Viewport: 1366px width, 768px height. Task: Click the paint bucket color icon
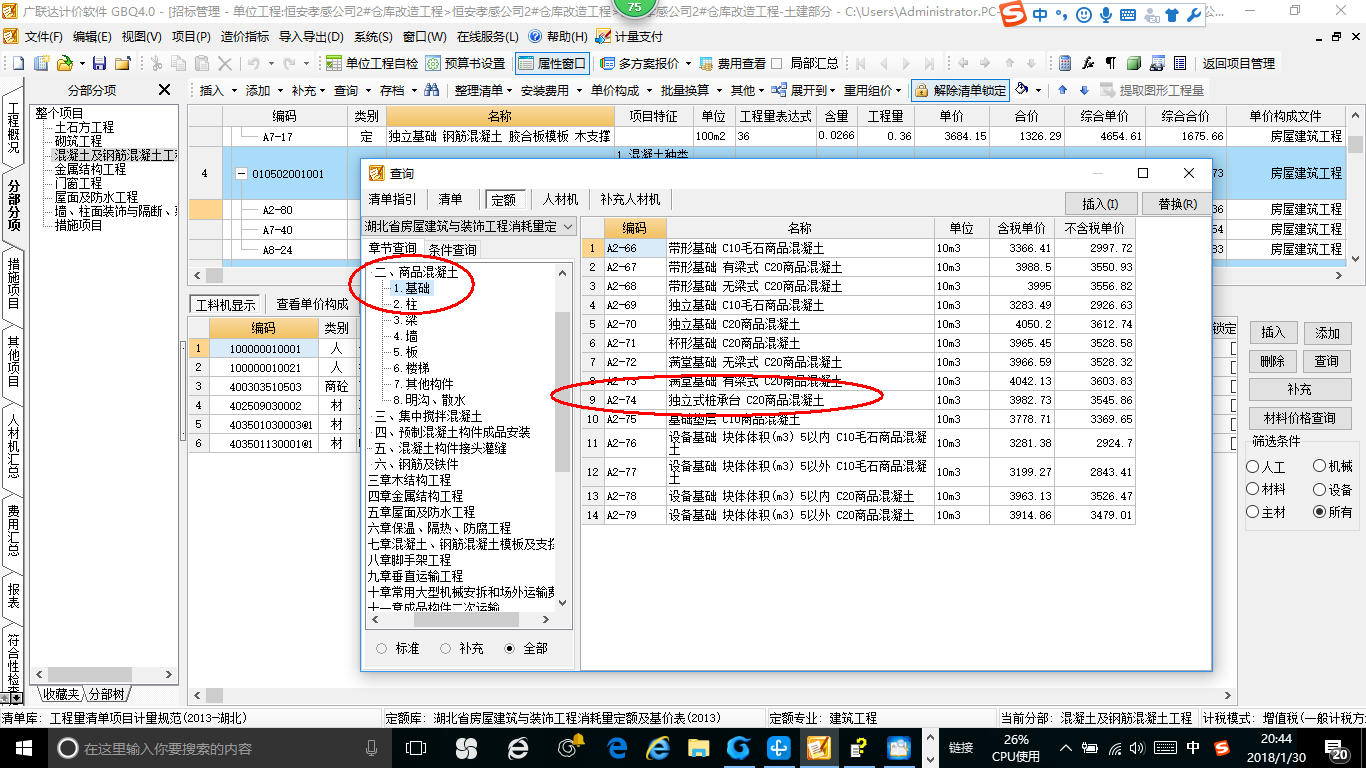click(1022, 90)
